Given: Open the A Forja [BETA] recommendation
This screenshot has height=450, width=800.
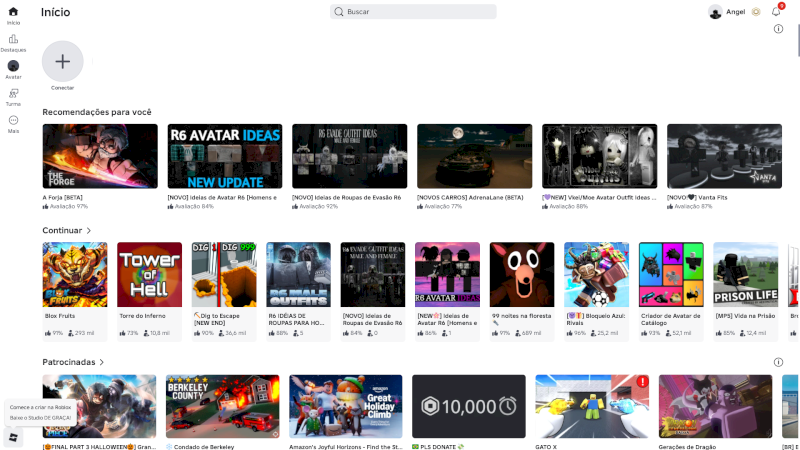Looking at the screenshot, I should (x=99, y=156).
